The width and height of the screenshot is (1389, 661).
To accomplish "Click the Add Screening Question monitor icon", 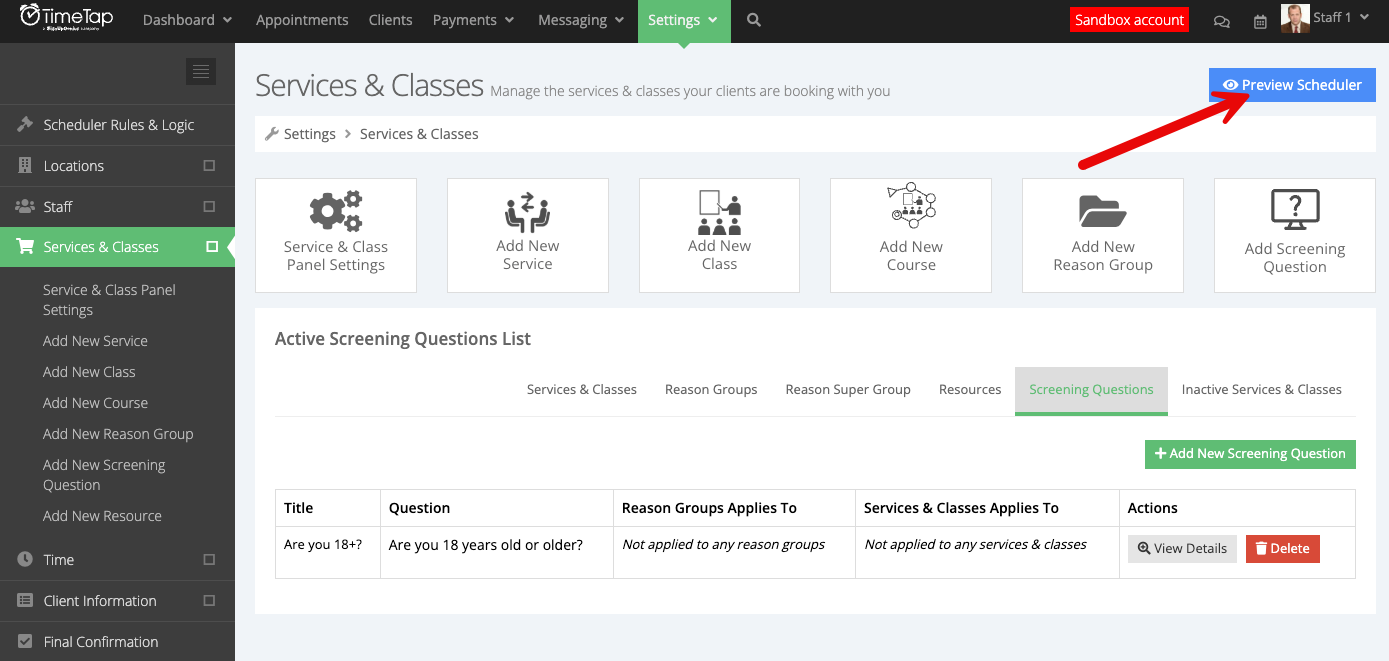I will pos(1295,211).
